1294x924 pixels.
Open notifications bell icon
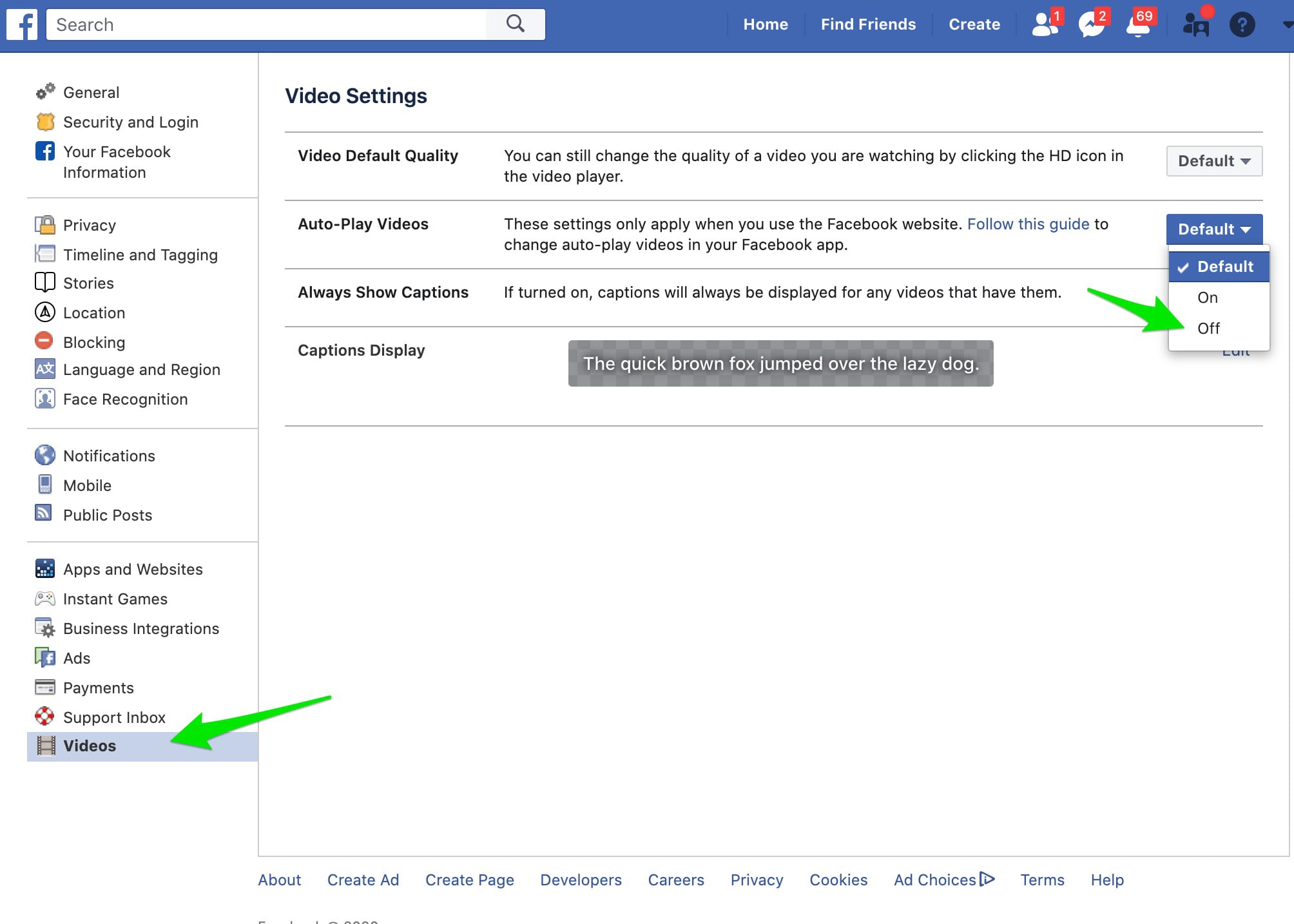click(1139, 24)
